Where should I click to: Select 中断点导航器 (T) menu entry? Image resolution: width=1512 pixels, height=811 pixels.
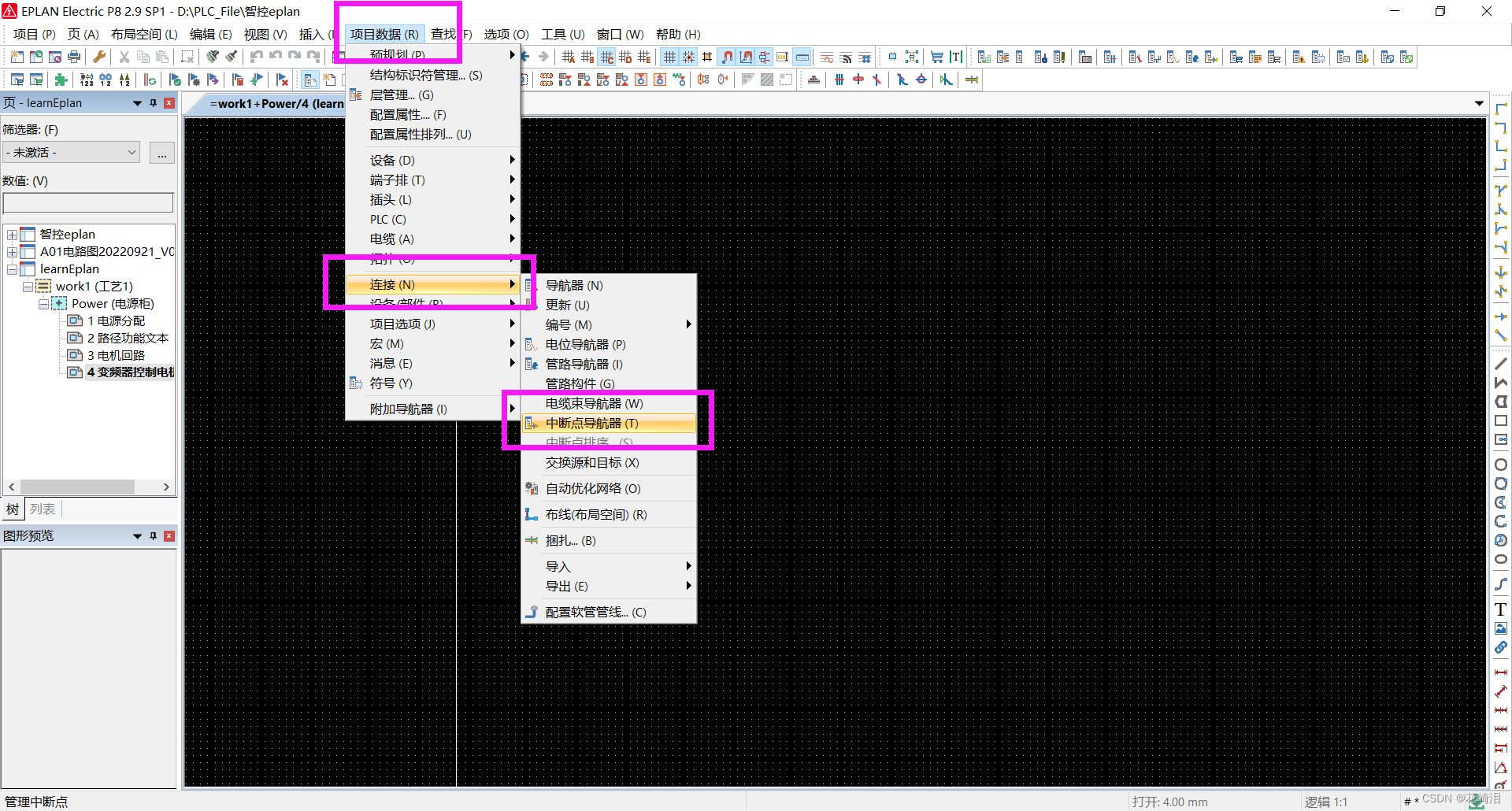coord(609,424)
